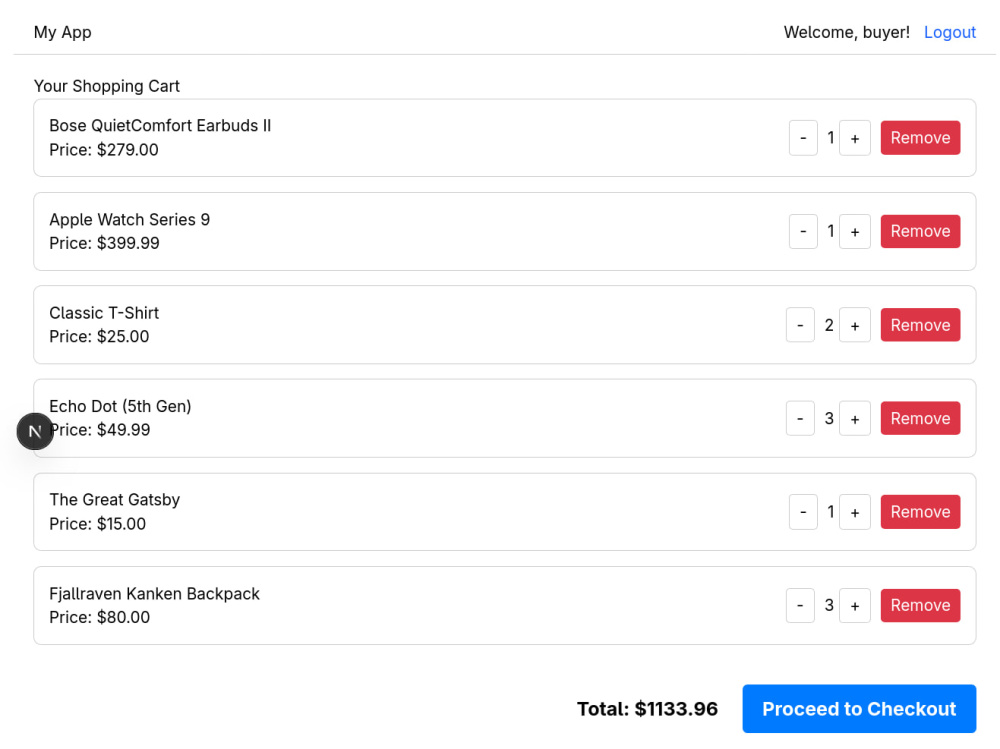Viewport: 1000px width, 749px height.
Task: Log out via the Logout link
Action: (x=950, y=33)
